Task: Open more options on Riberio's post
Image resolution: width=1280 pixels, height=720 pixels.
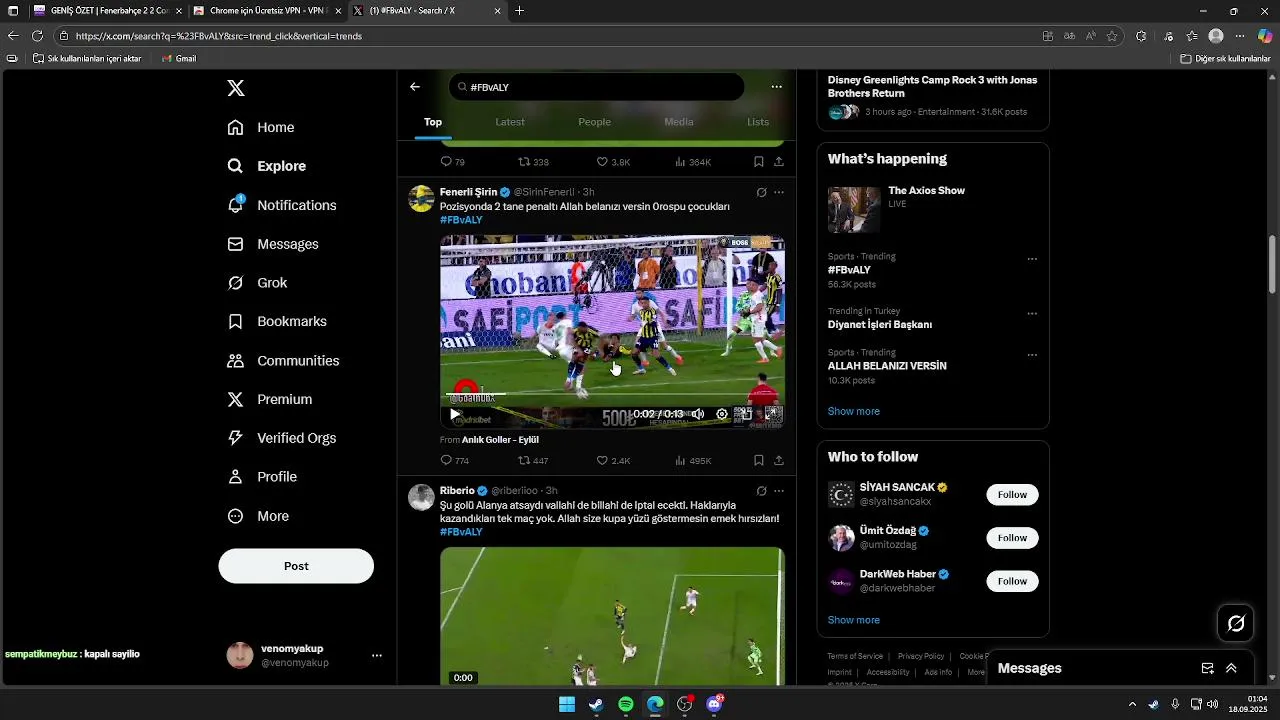Action: coord(779,491)
